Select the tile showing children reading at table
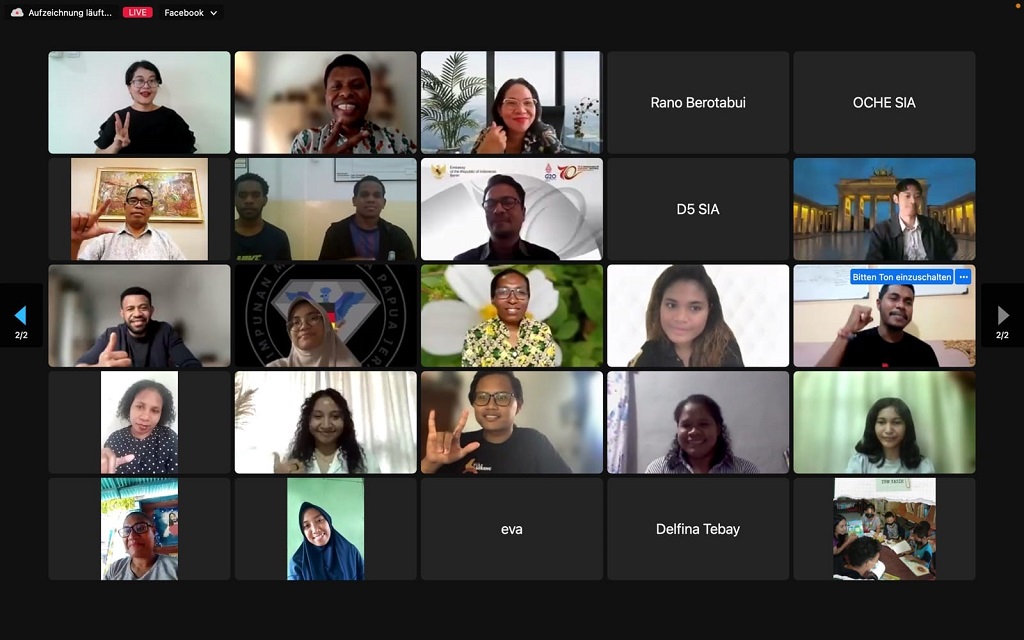 (x=884, y=529)
